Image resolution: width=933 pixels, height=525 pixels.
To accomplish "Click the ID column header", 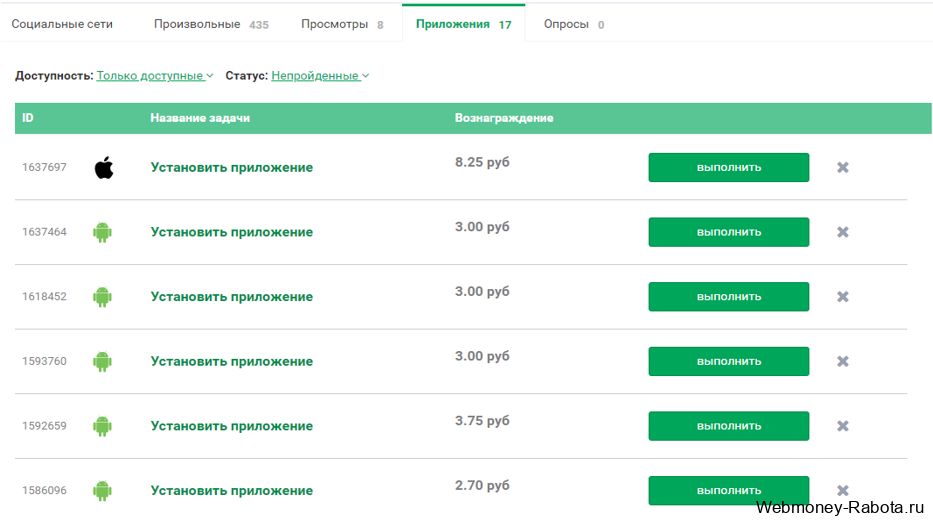I will pos(28,118).
